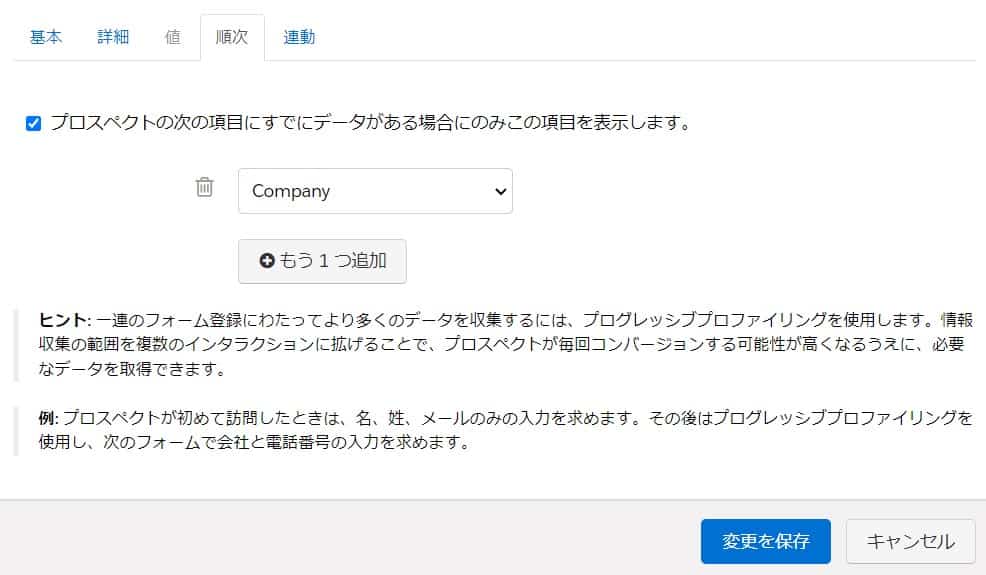The image size is (986, 575).
Task: Delete the Company field condition with trash icon
Action: [204, 187]
